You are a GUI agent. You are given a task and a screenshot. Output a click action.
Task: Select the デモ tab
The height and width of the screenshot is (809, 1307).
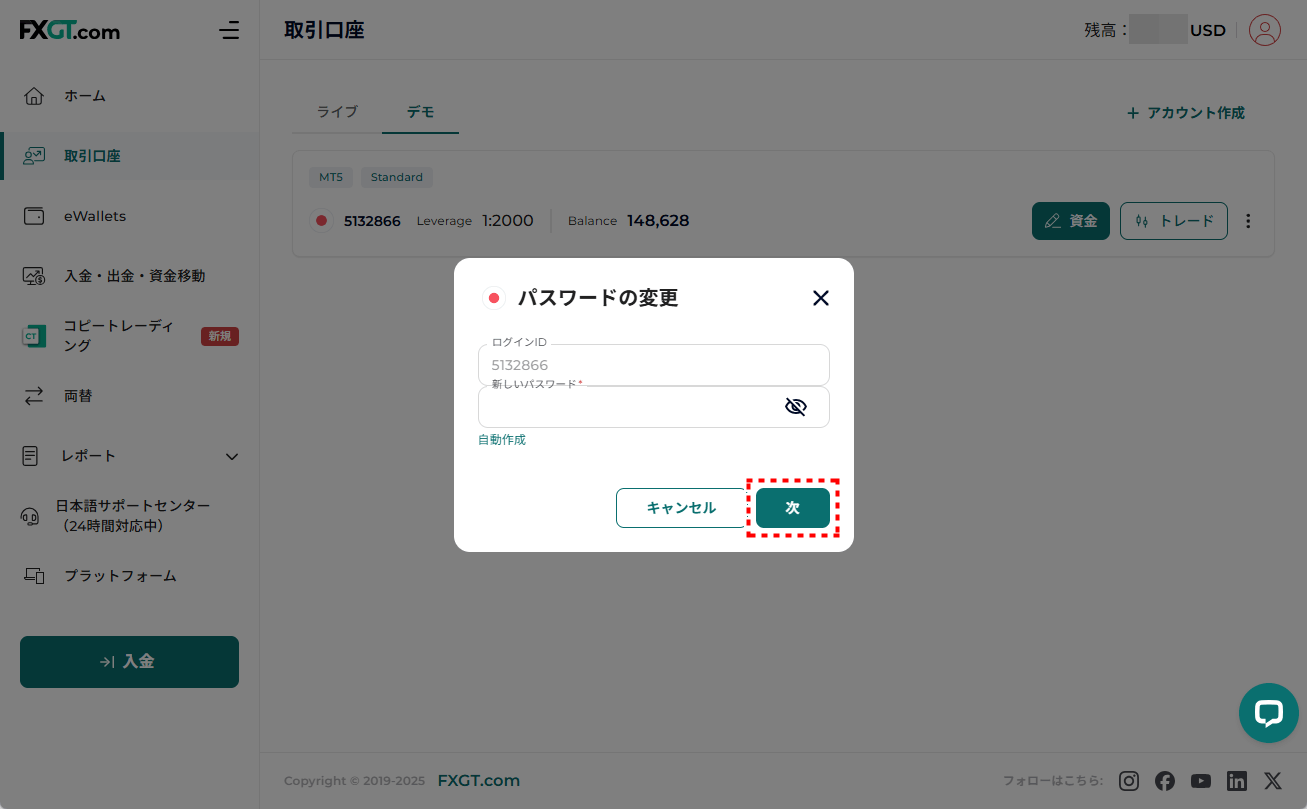click(x=420, y=112)
